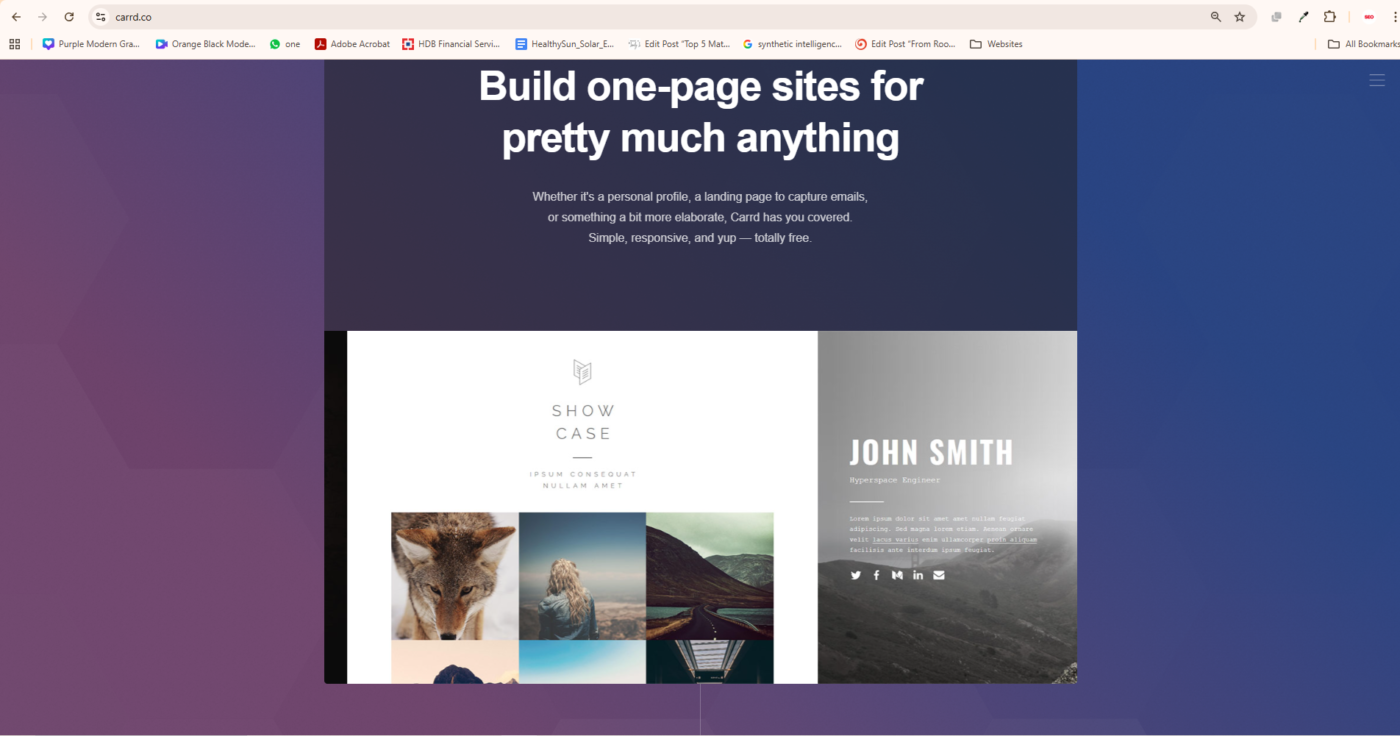The image size is (1400, 736).
Task: Expand the Websites bookmarks folder
Action: point(996,44)
